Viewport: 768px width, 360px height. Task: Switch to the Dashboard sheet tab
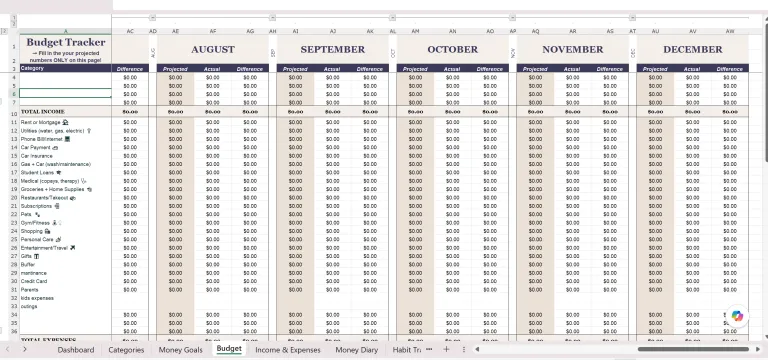click(75, 350)
